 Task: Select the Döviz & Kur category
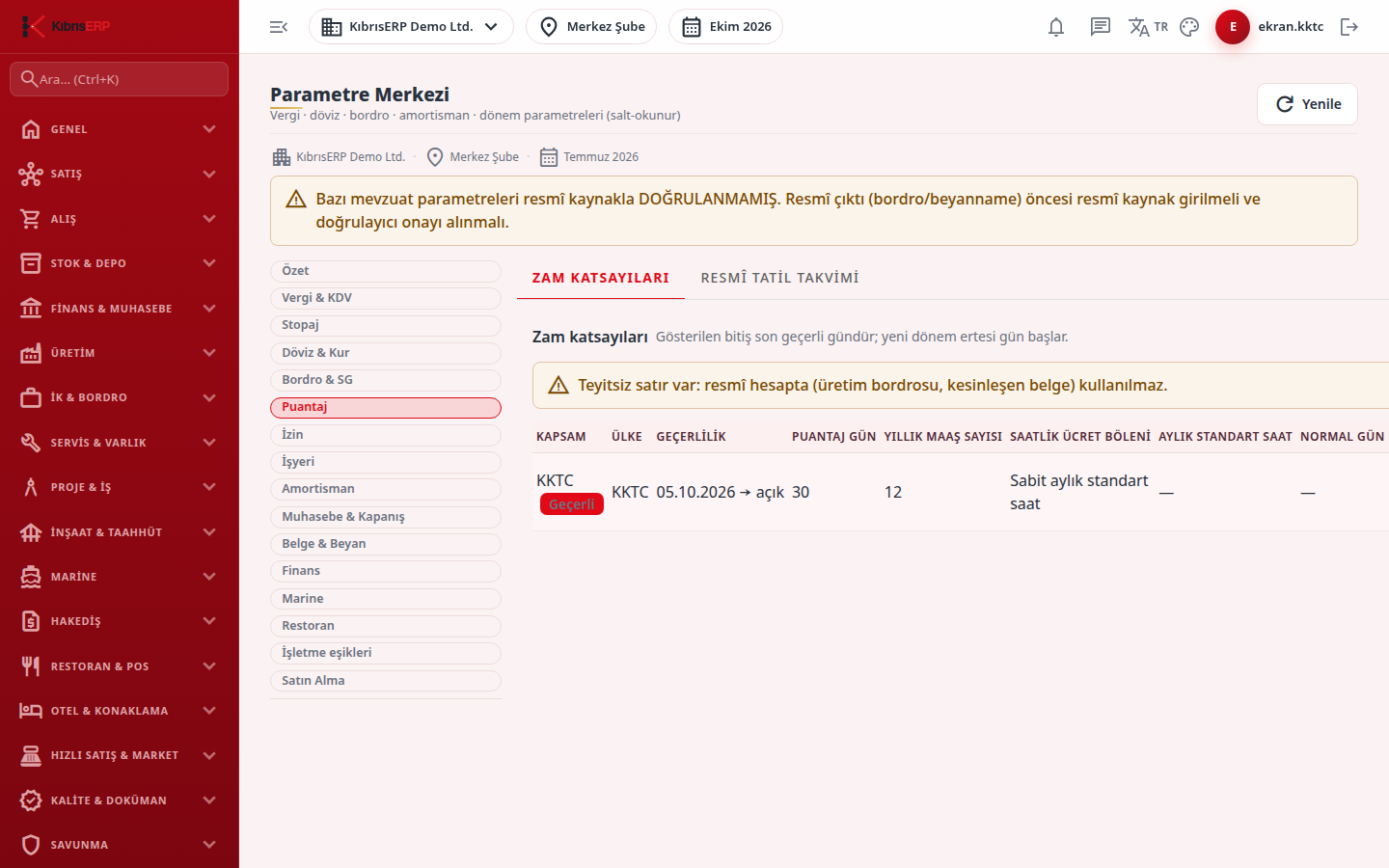pos(386,353)
